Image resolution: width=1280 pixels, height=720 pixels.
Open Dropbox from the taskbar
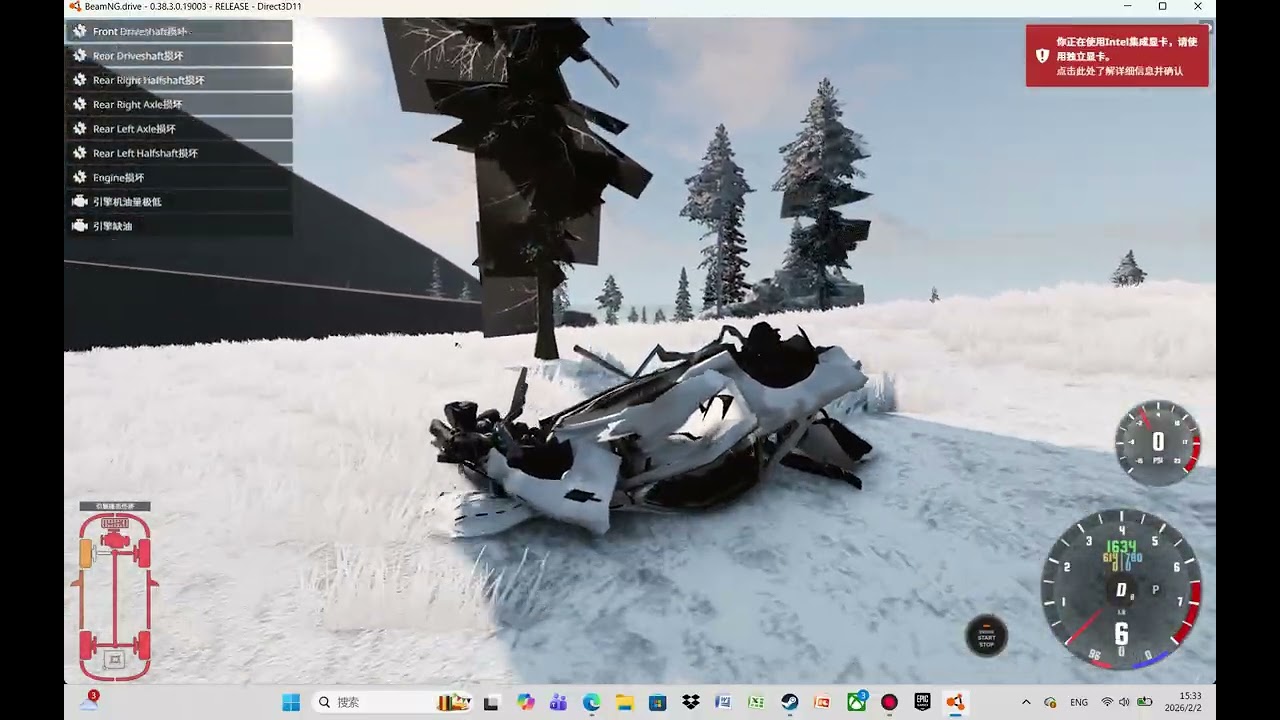point(690,703)
